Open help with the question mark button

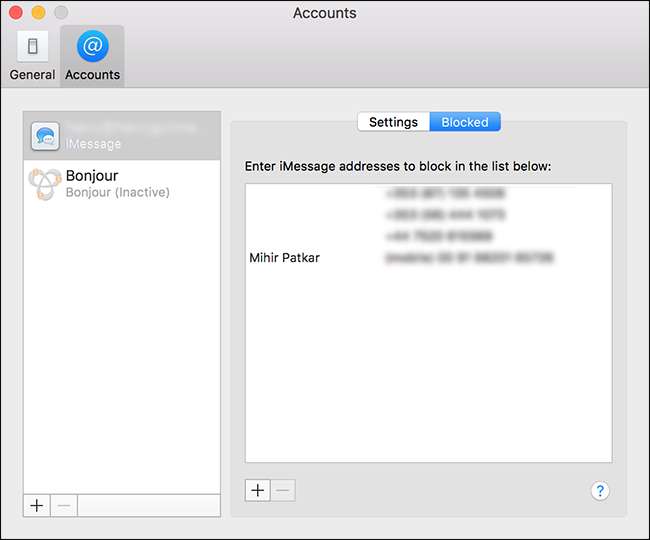pyautogui.click(x=600, y=491)
